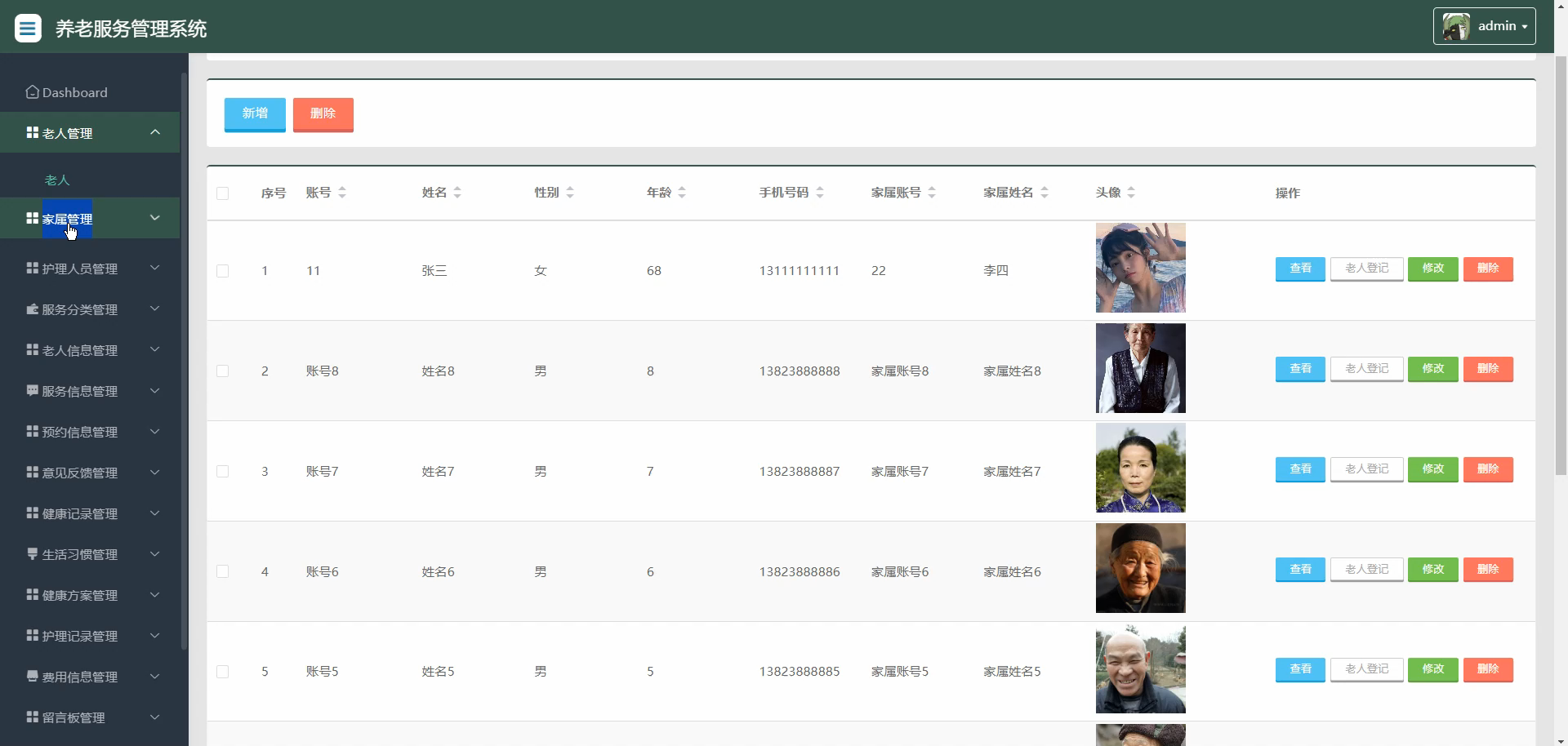The width and height of the screenshot is (1568, 746).
Task: Check the row checkbox for 姓名5
Action: click(x=222, y=672)
